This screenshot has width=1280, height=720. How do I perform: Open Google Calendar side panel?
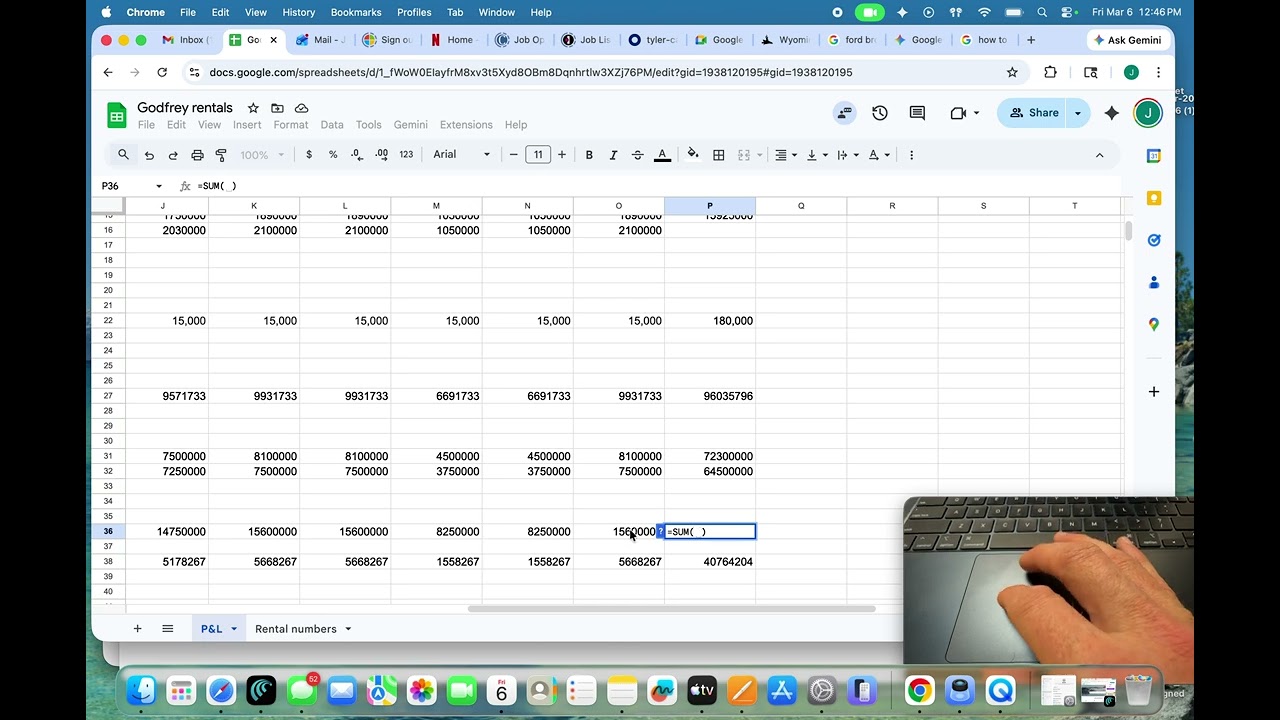pos(1154,156)
